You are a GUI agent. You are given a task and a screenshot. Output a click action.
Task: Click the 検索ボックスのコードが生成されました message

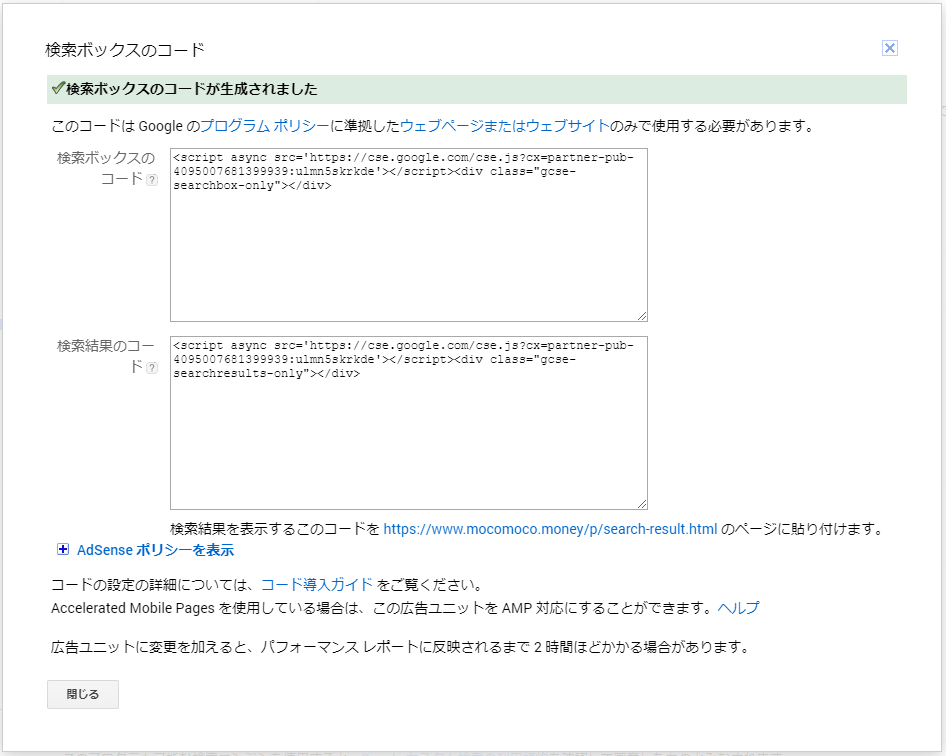coord(191,89)
